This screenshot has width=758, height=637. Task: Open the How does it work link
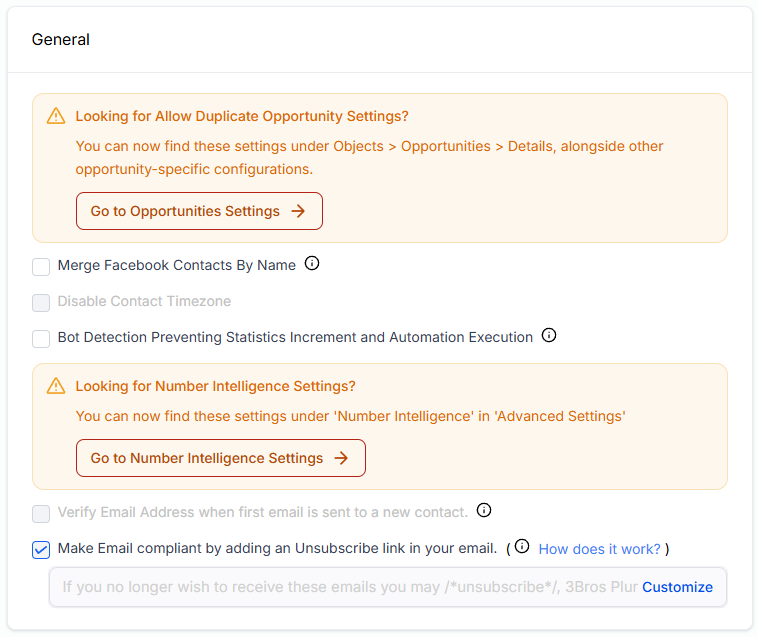[599, 549]
